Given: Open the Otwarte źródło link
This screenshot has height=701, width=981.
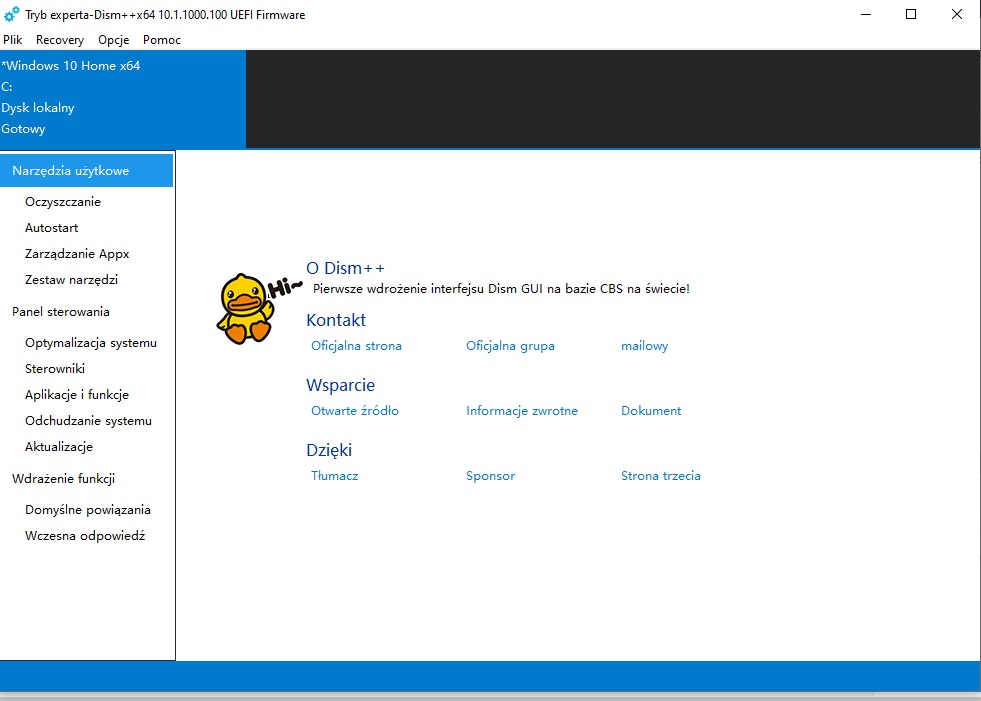Looking at the screenshot, I should click(x=355, y=411).
